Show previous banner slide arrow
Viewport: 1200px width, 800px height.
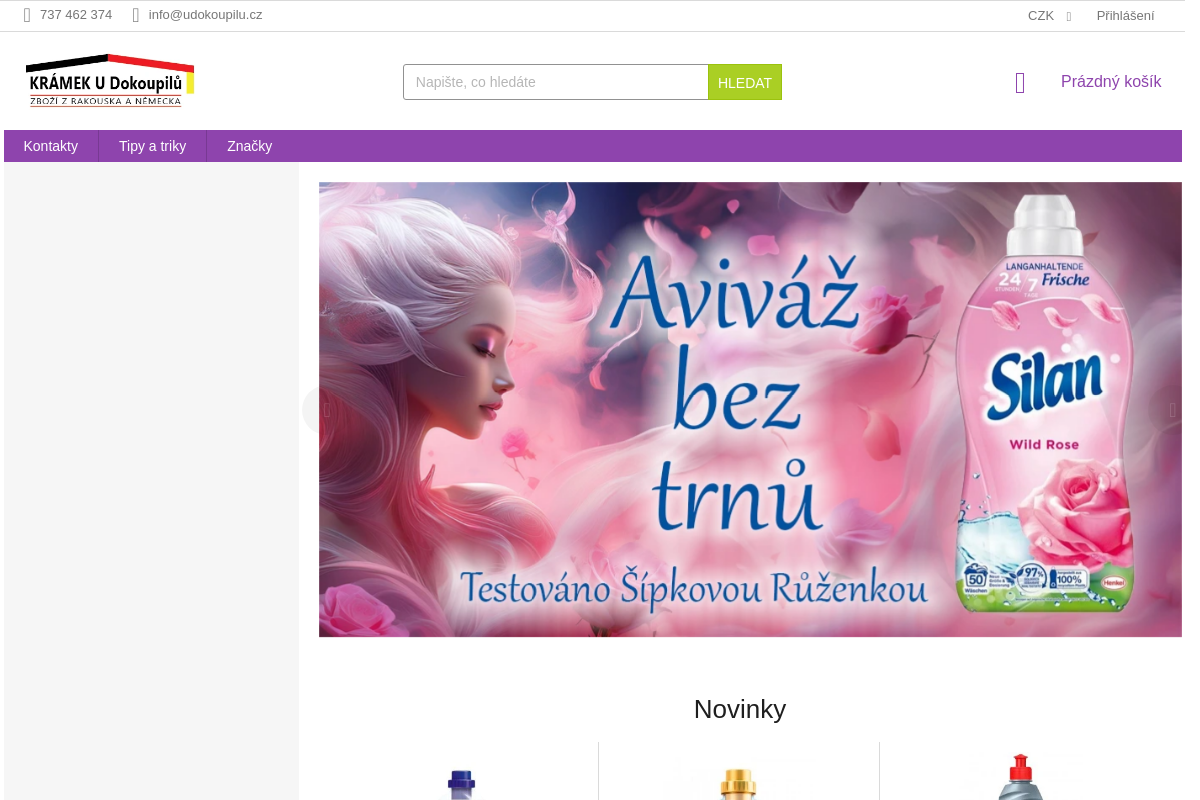[x=326, y=410]
